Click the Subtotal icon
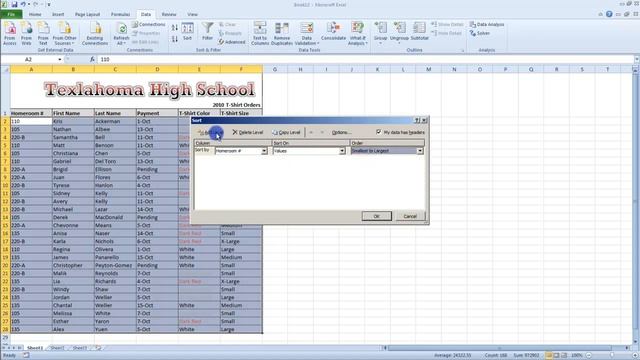 [419, 32]
